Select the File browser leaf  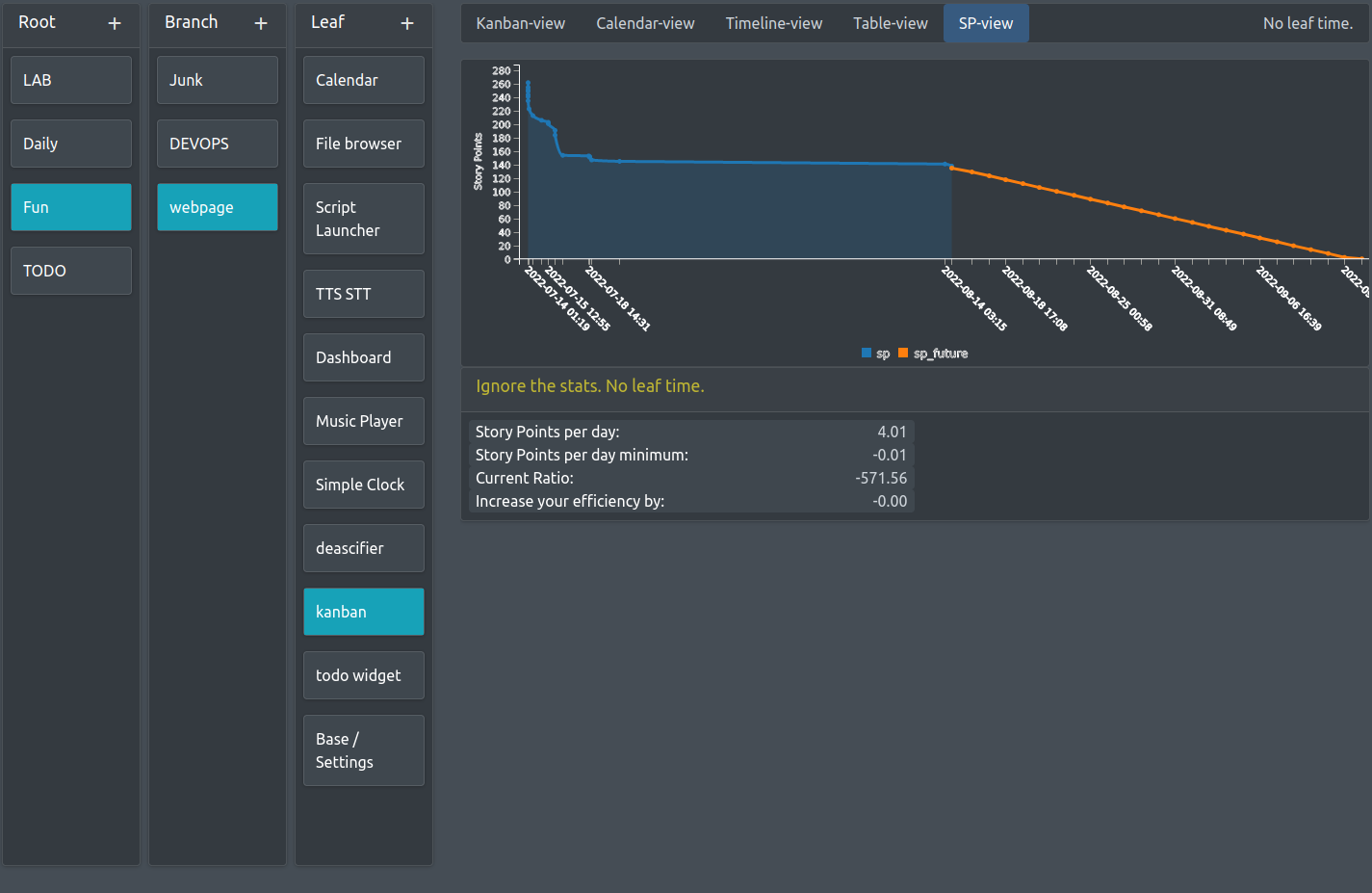(364, 144)
